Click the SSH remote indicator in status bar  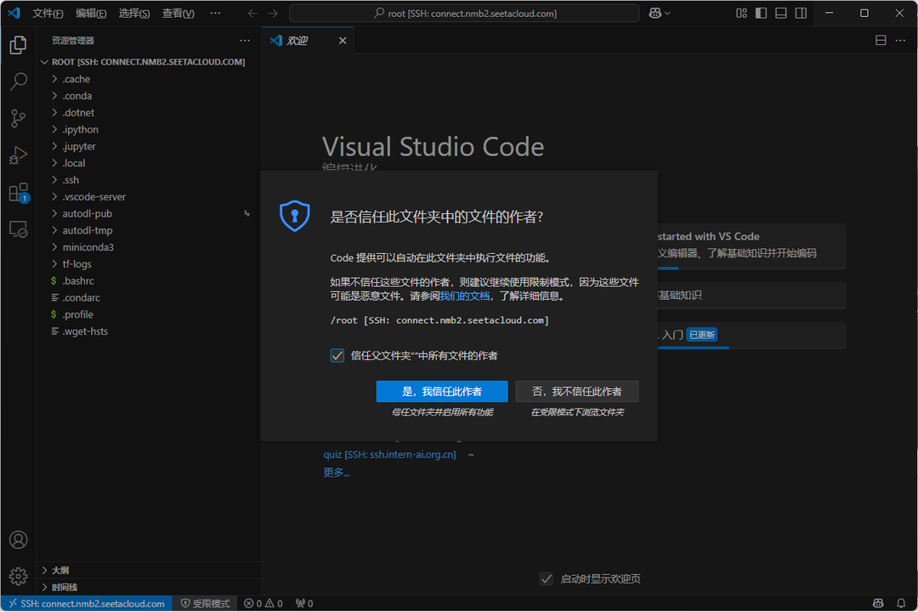click(87, 603)
